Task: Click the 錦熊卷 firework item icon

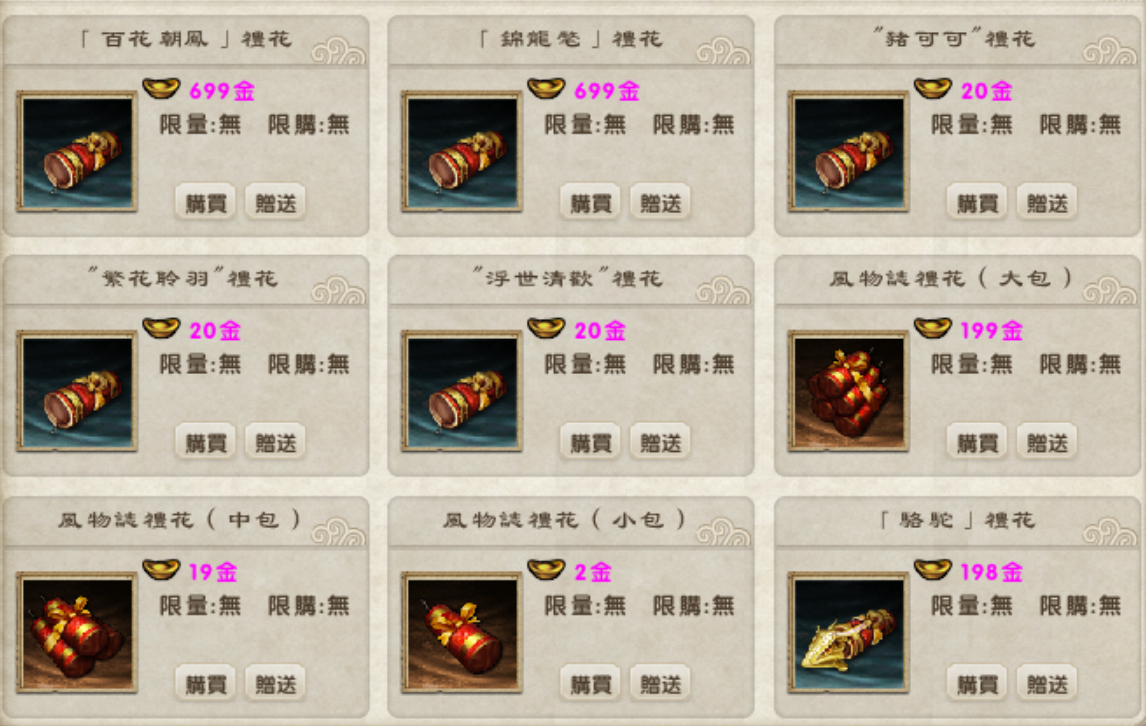Action: click(x=462, y=151)
